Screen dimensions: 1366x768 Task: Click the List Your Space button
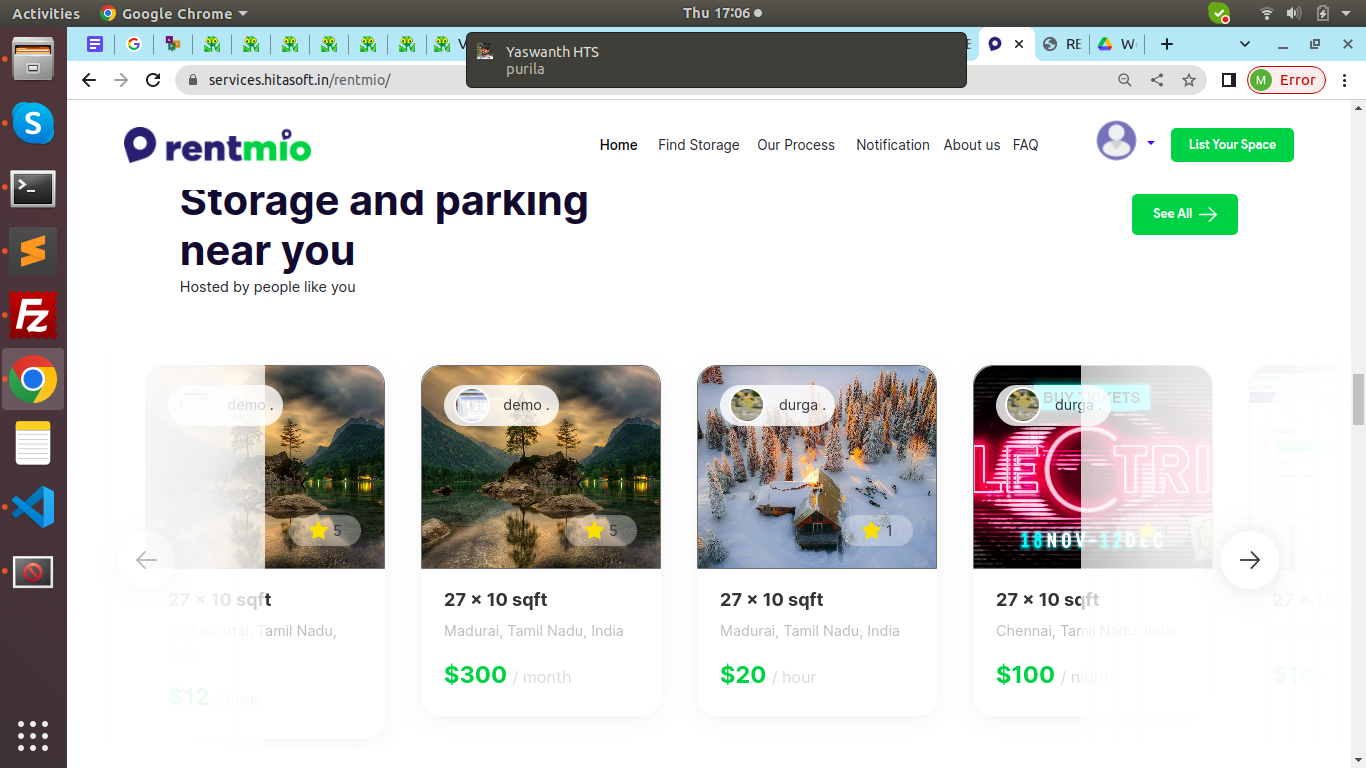tap(1232, 145)
